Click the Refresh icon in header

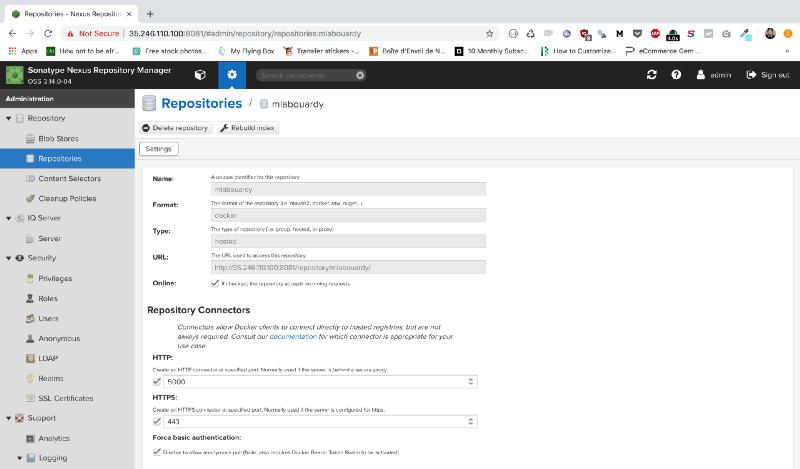[x=652, y=75]
